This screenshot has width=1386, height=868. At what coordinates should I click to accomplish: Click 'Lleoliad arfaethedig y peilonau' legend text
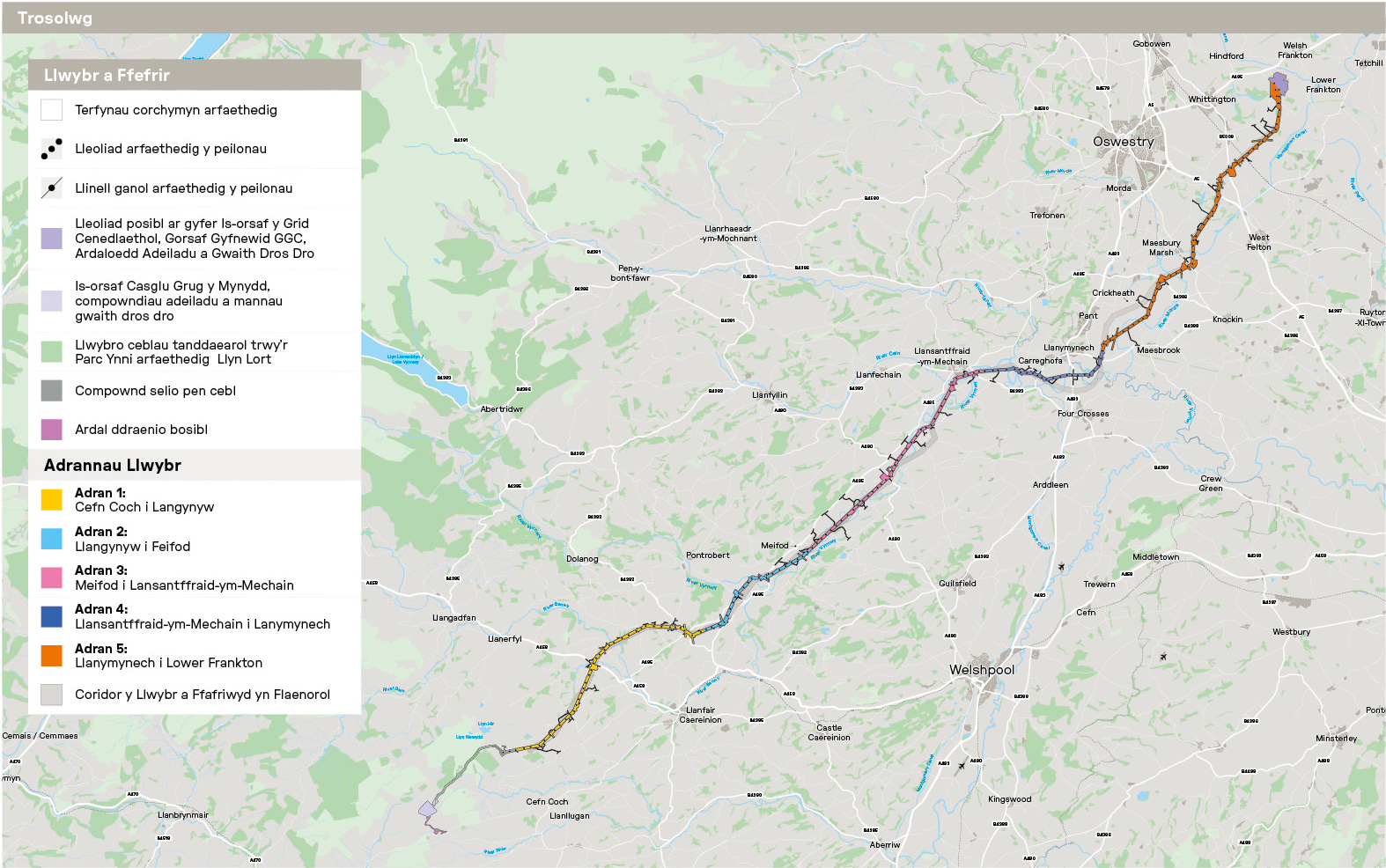click(171, 149)
